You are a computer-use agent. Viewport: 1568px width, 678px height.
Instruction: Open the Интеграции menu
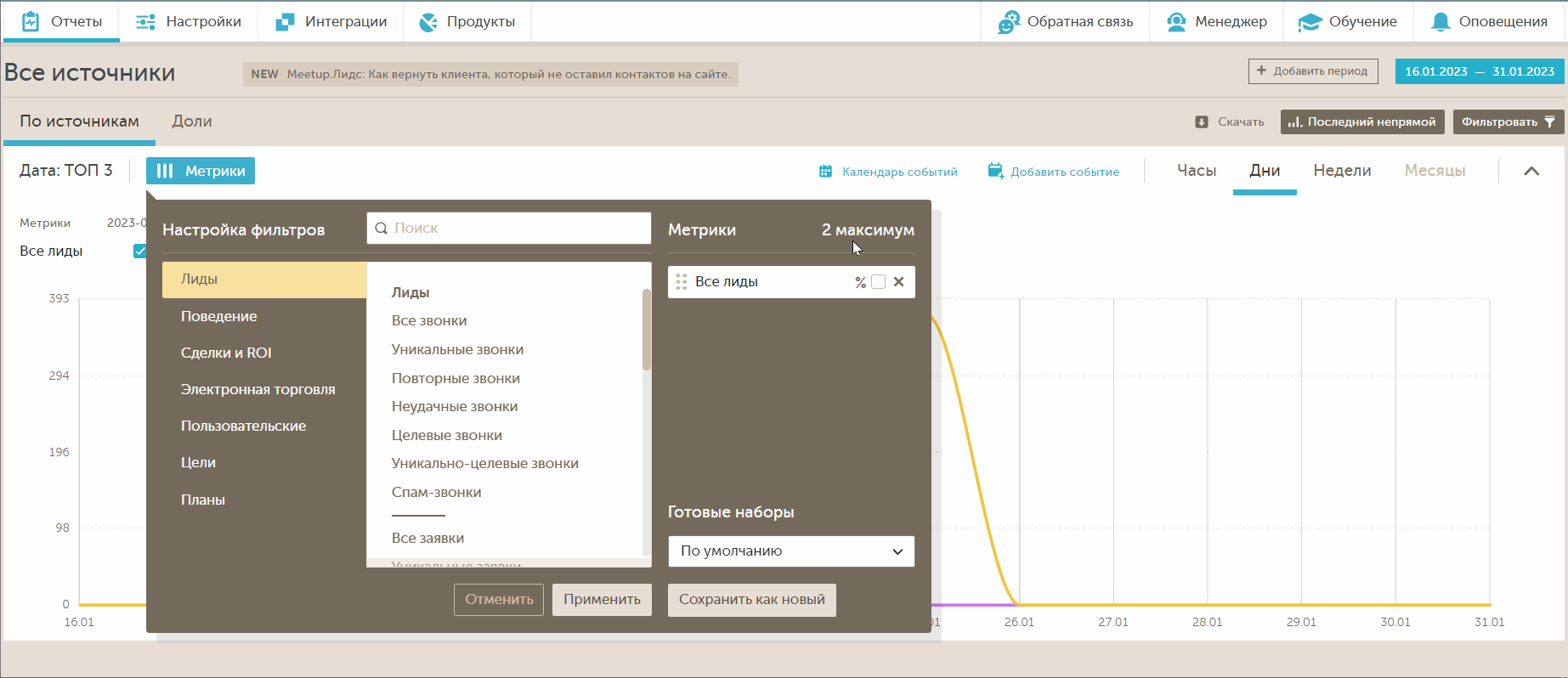coord(331,22)
